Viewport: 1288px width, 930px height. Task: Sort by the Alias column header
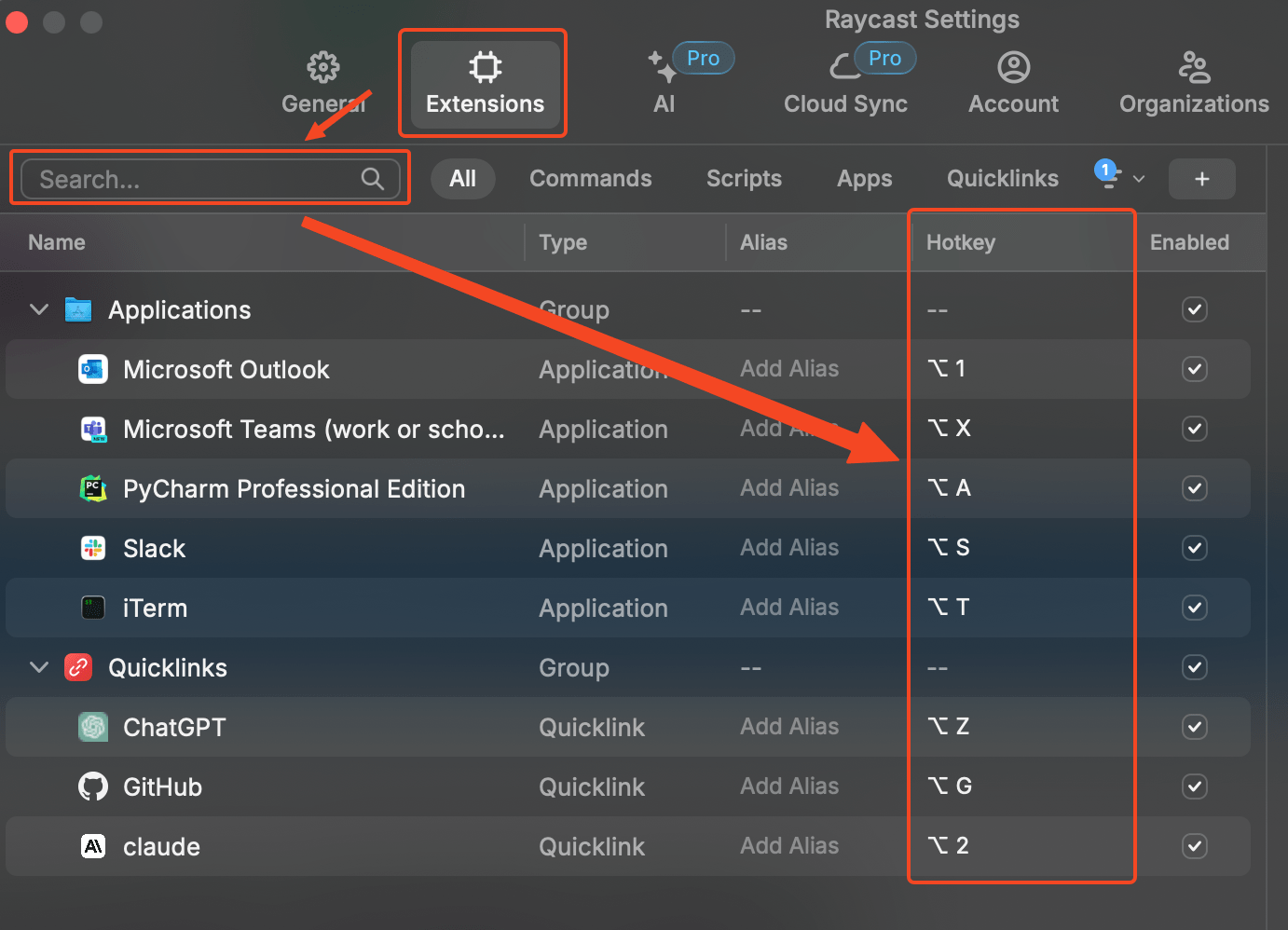(x=763, y=242)
